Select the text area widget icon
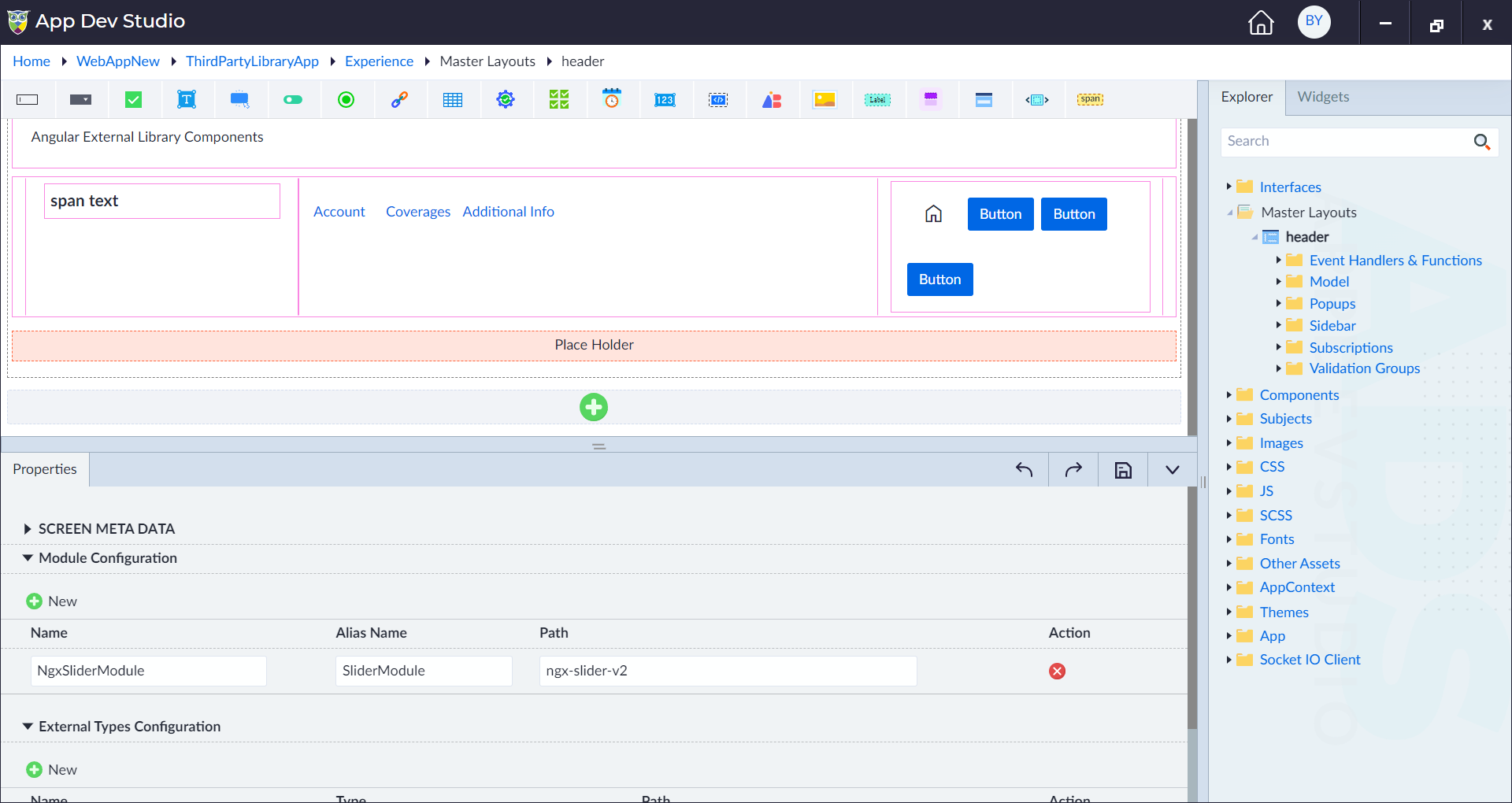Viewport: 1512px width, 803px height. click(187, 99)
